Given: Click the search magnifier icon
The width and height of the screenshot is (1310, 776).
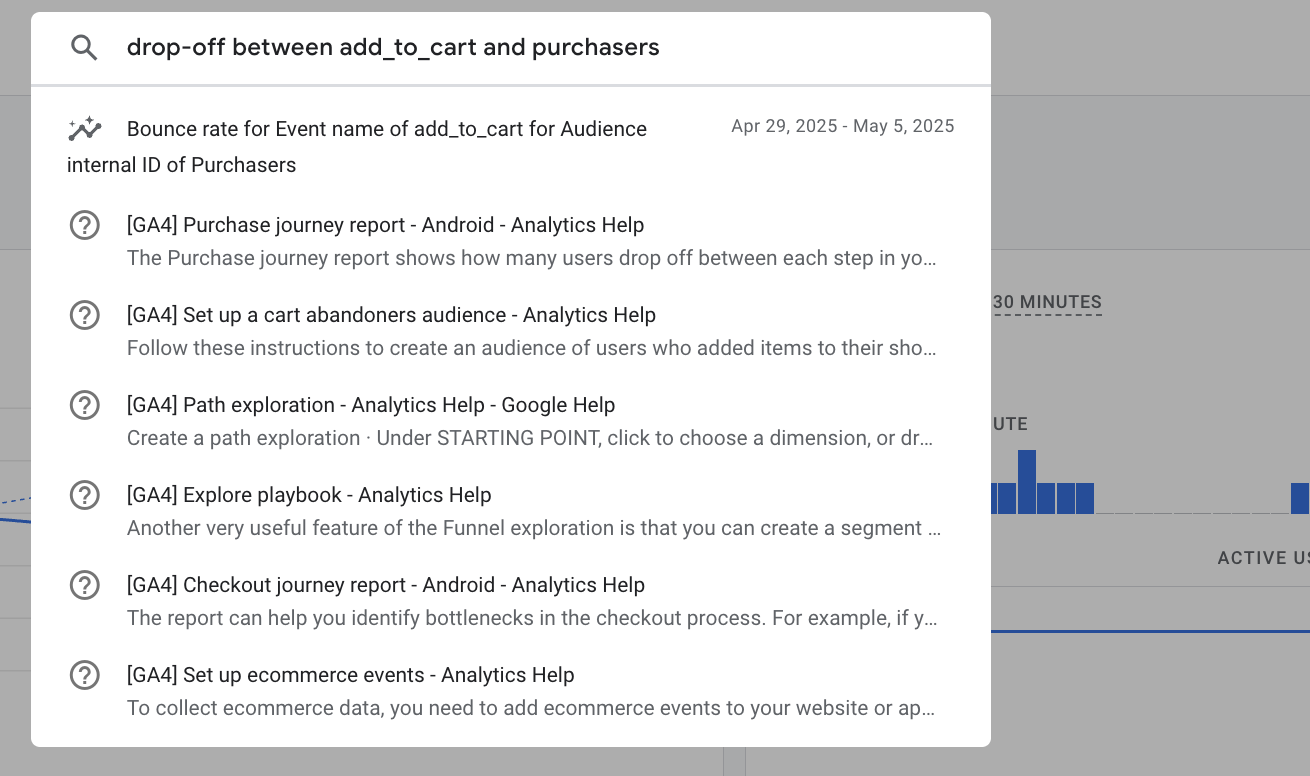Looking at the screenshot, I should tap(84, 47).
